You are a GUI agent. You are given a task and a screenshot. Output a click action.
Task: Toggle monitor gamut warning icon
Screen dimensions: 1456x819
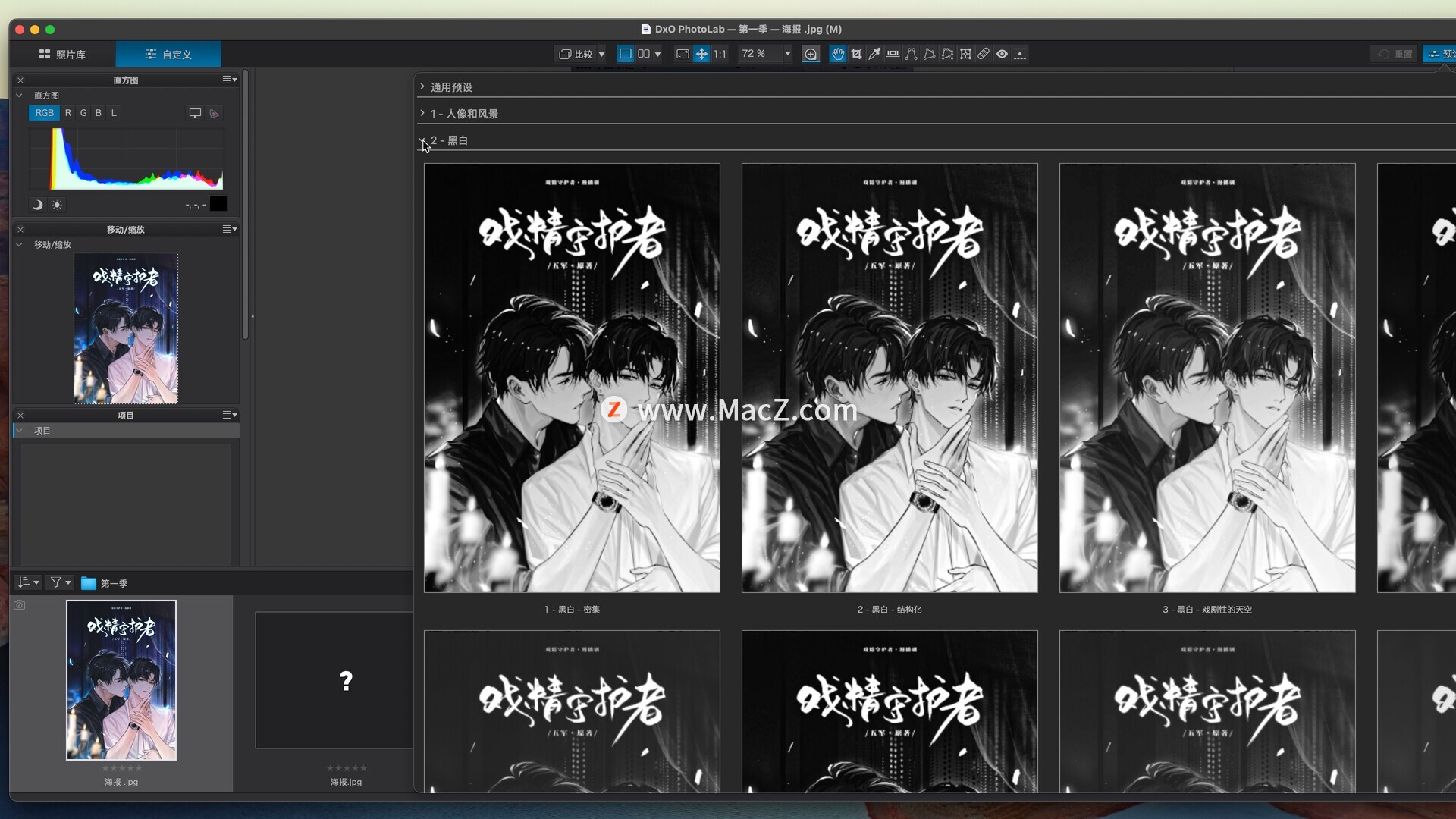(x=195, y=113)
